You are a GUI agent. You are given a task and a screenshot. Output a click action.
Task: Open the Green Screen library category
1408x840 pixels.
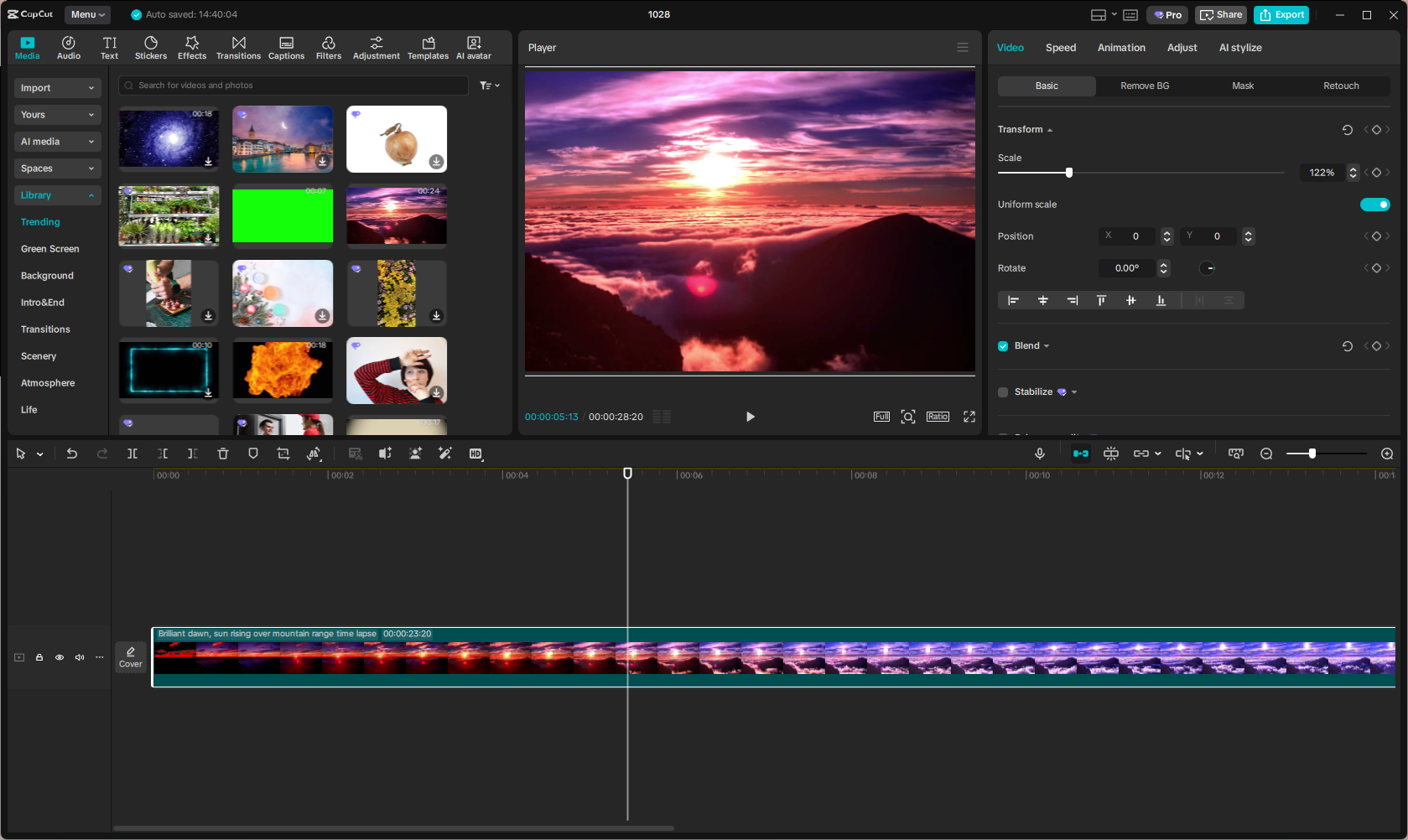[x=50, y=249]
